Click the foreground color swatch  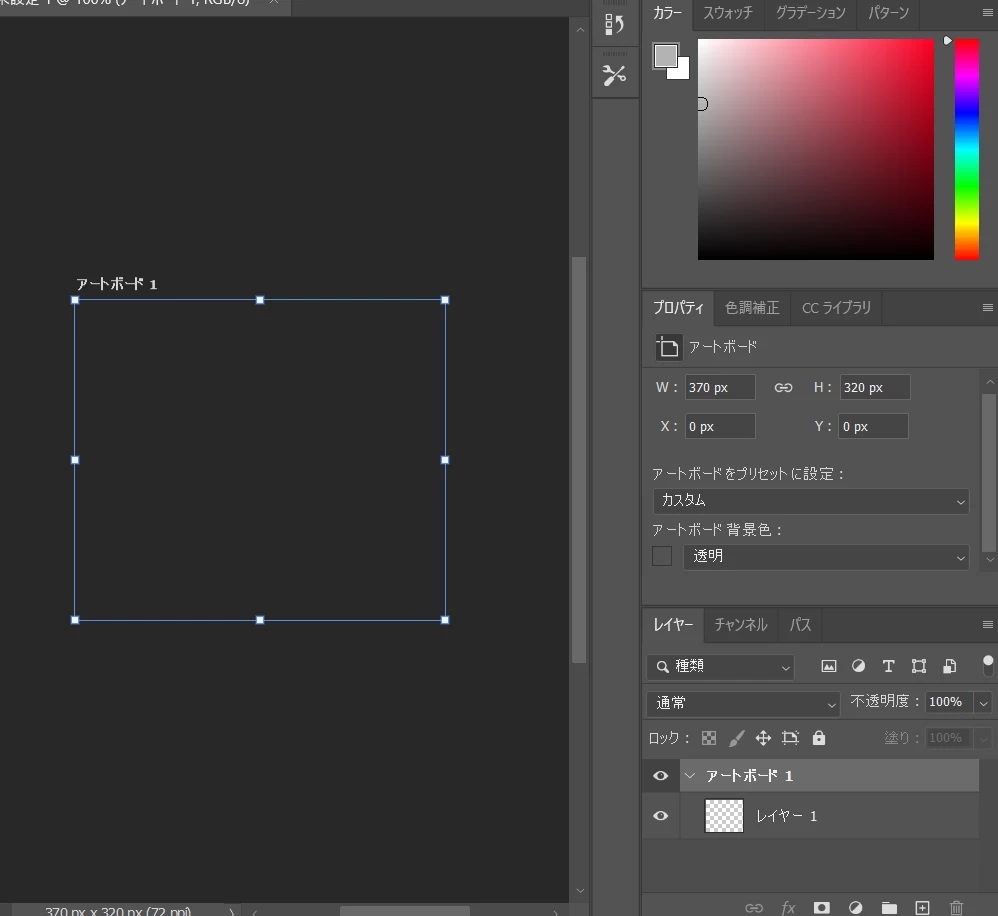(666, 55)
